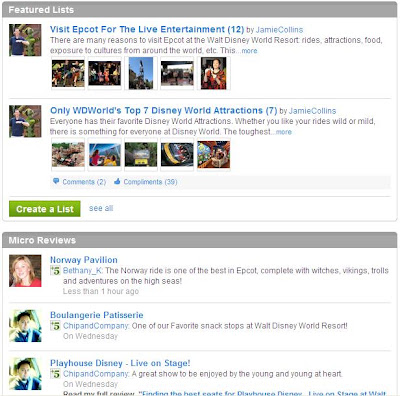Click 'see all' featured lists link
The height and width of the screenshot is (396, 400).
[101, 208]
